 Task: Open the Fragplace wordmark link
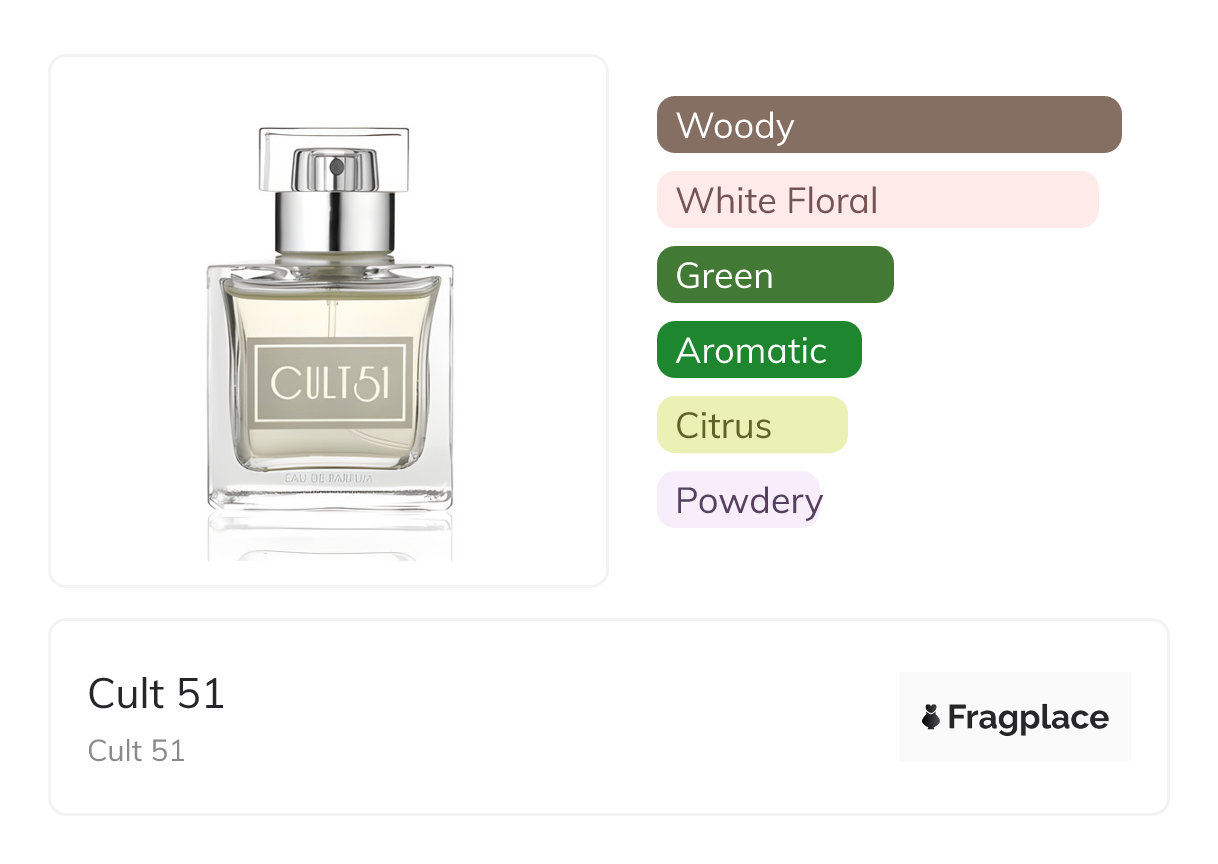[x=1027, y=718]
